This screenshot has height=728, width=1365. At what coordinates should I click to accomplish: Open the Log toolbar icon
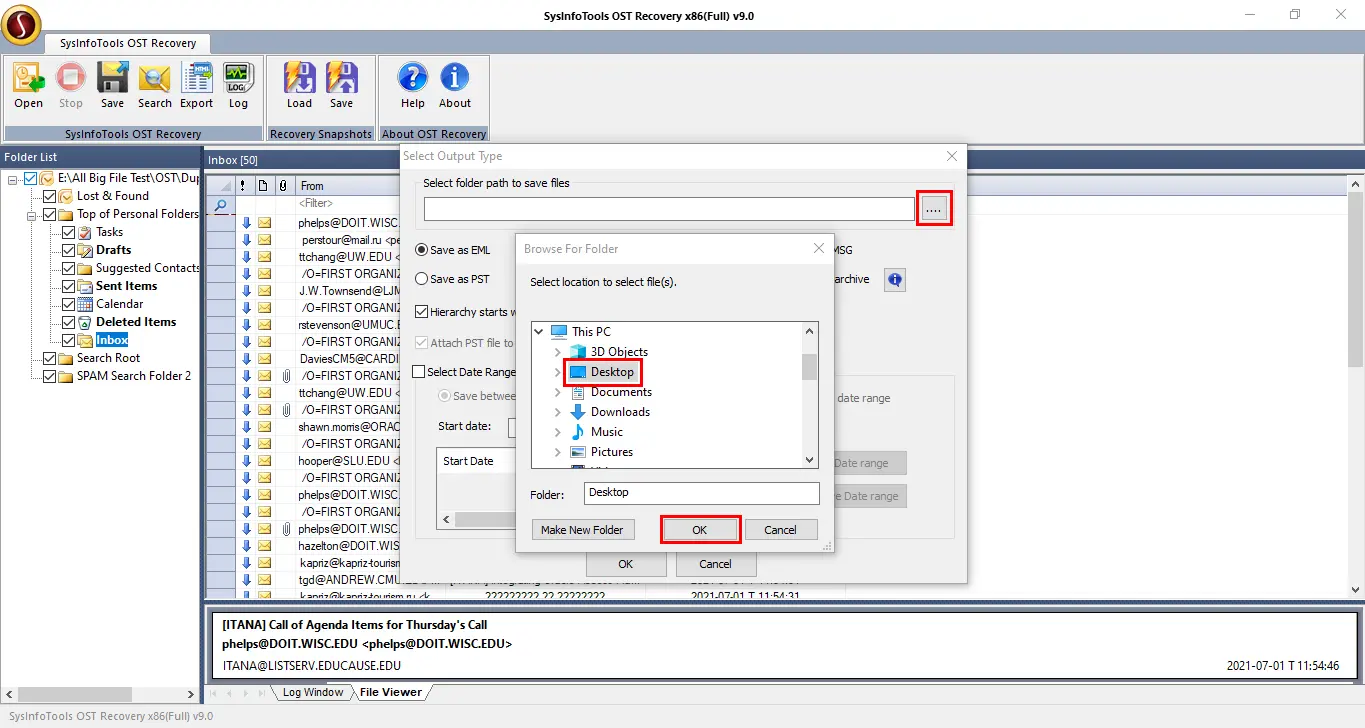[x=238, y=86]
